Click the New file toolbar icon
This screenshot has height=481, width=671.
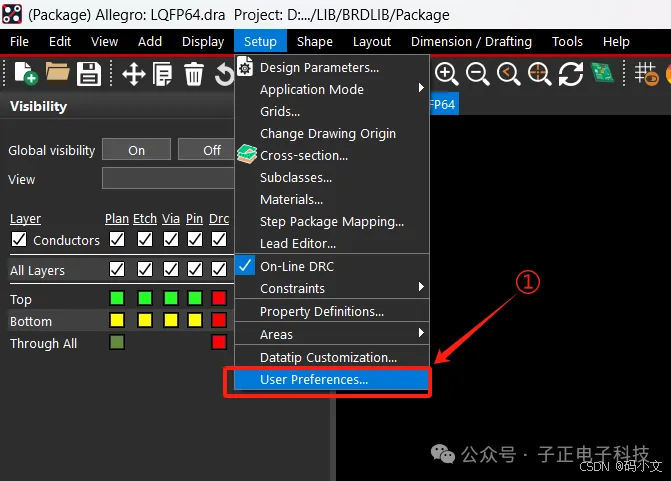click(x=26, y=73)
